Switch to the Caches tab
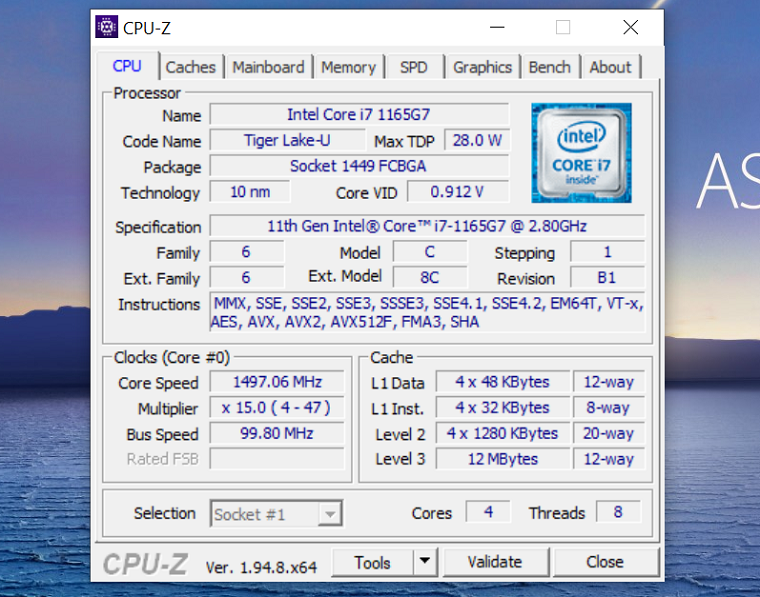Viewport: 760px width, 597px height. click(190, 67)
